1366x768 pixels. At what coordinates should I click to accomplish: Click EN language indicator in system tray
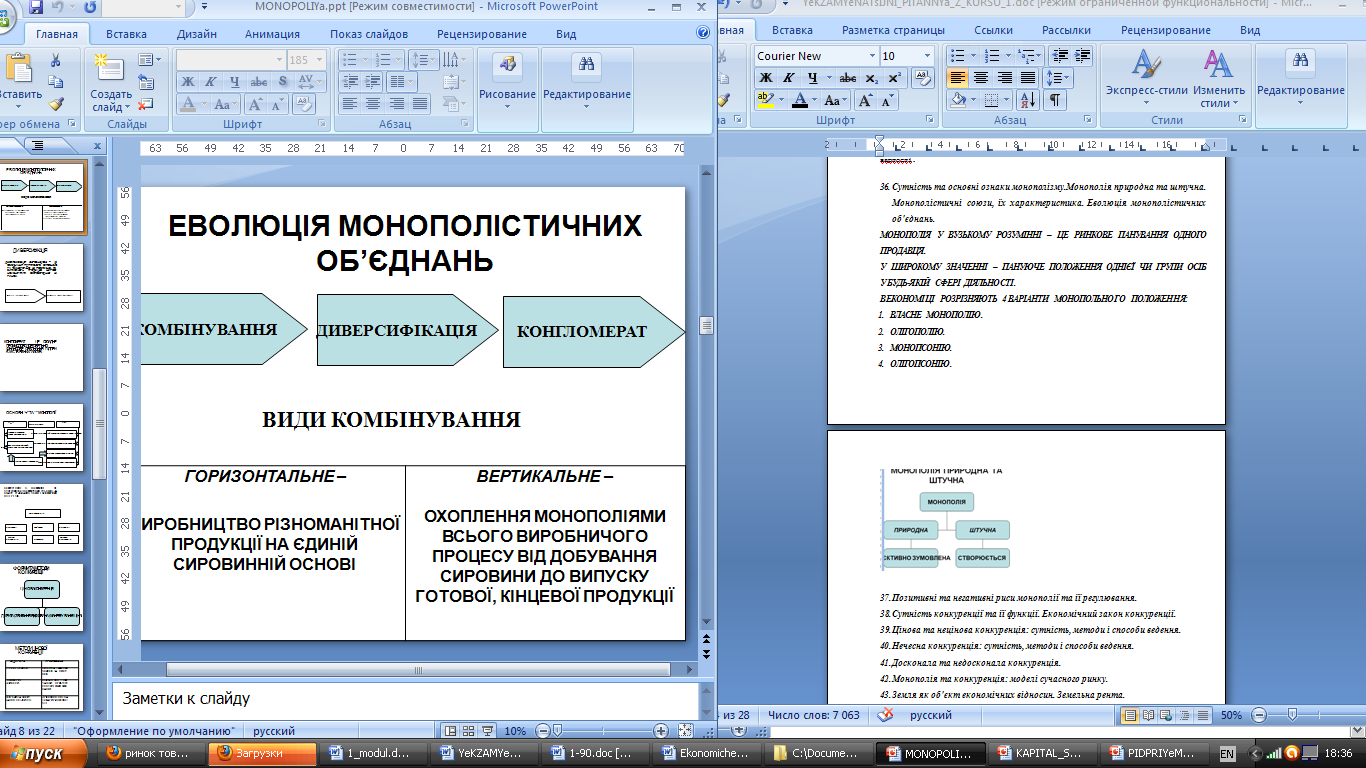click(x=1227, y=753)
